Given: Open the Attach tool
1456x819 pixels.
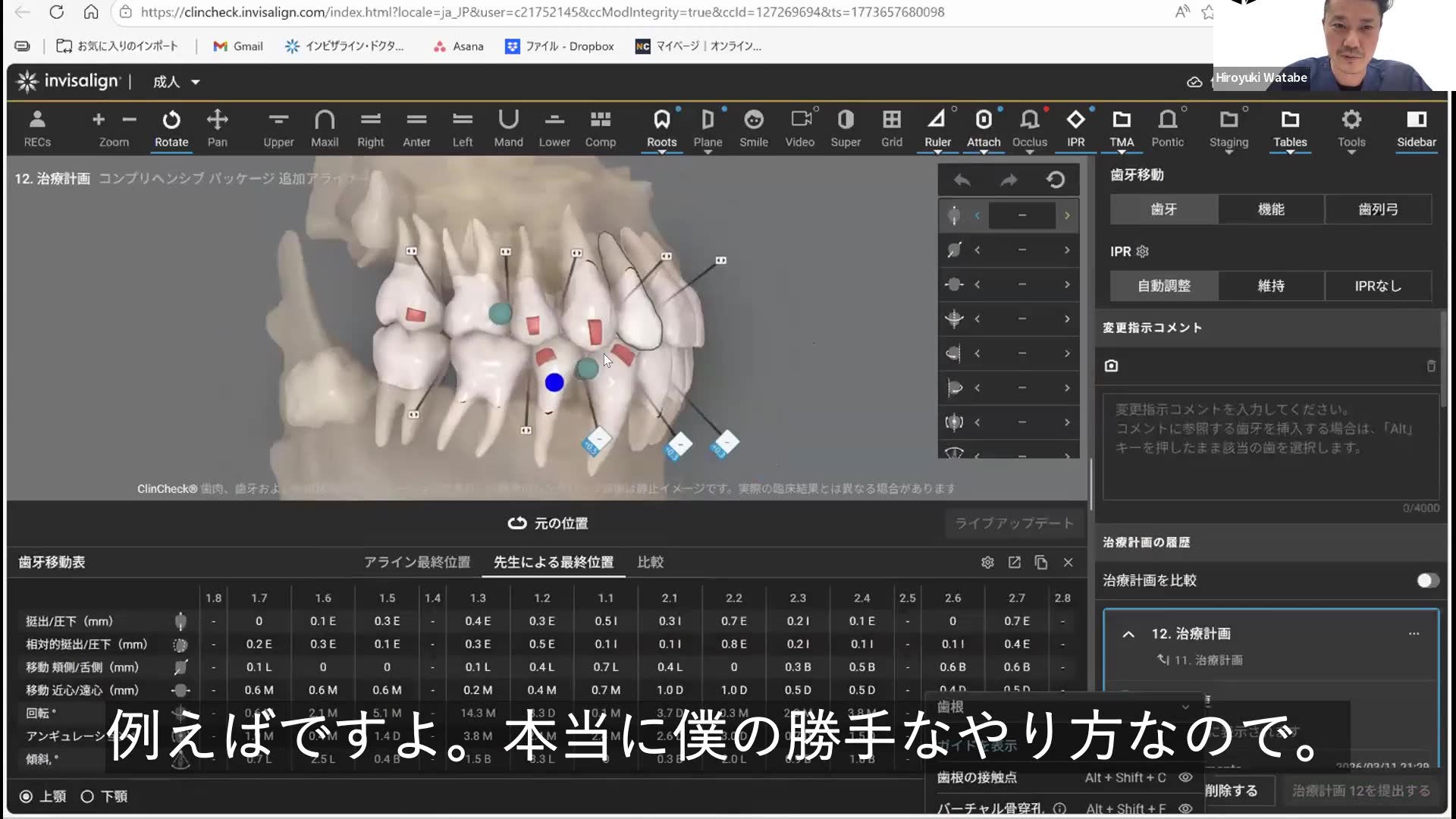Looking at the screenshot, I should (984, 127).
